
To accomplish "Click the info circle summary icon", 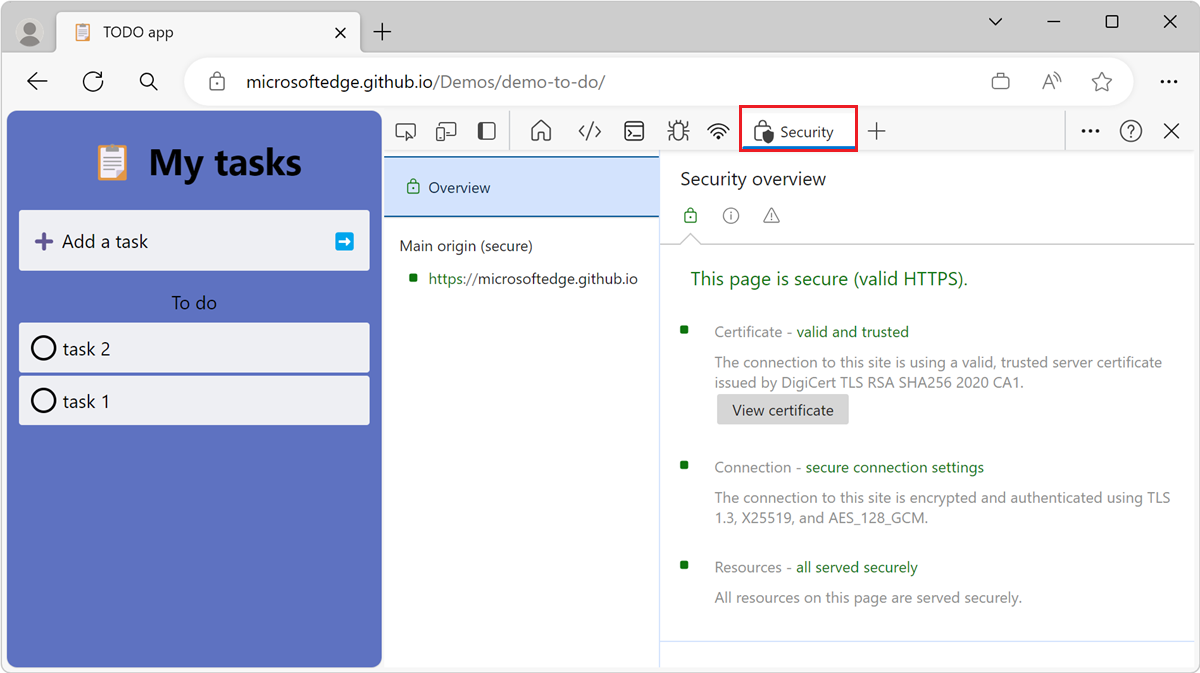I will [x=731, y=215].
